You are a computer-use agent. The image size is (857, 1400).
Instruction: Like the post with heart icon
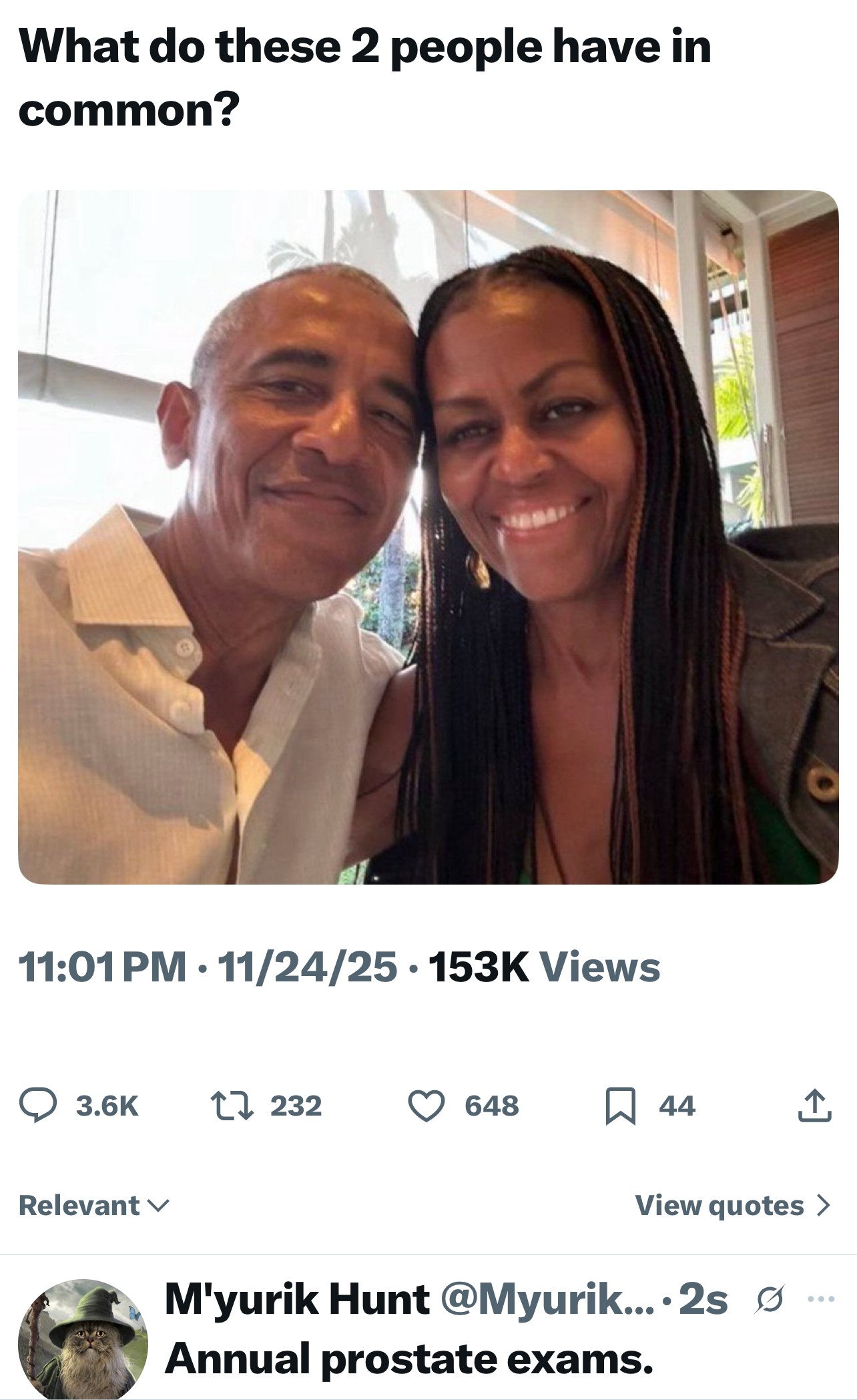426,1106
